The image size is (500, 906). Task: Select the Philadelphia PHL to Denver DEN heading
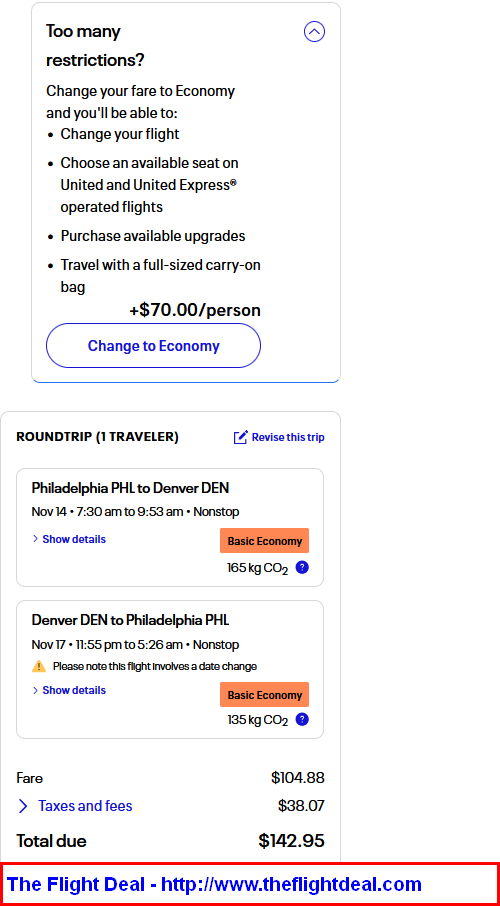coord(130,488)
